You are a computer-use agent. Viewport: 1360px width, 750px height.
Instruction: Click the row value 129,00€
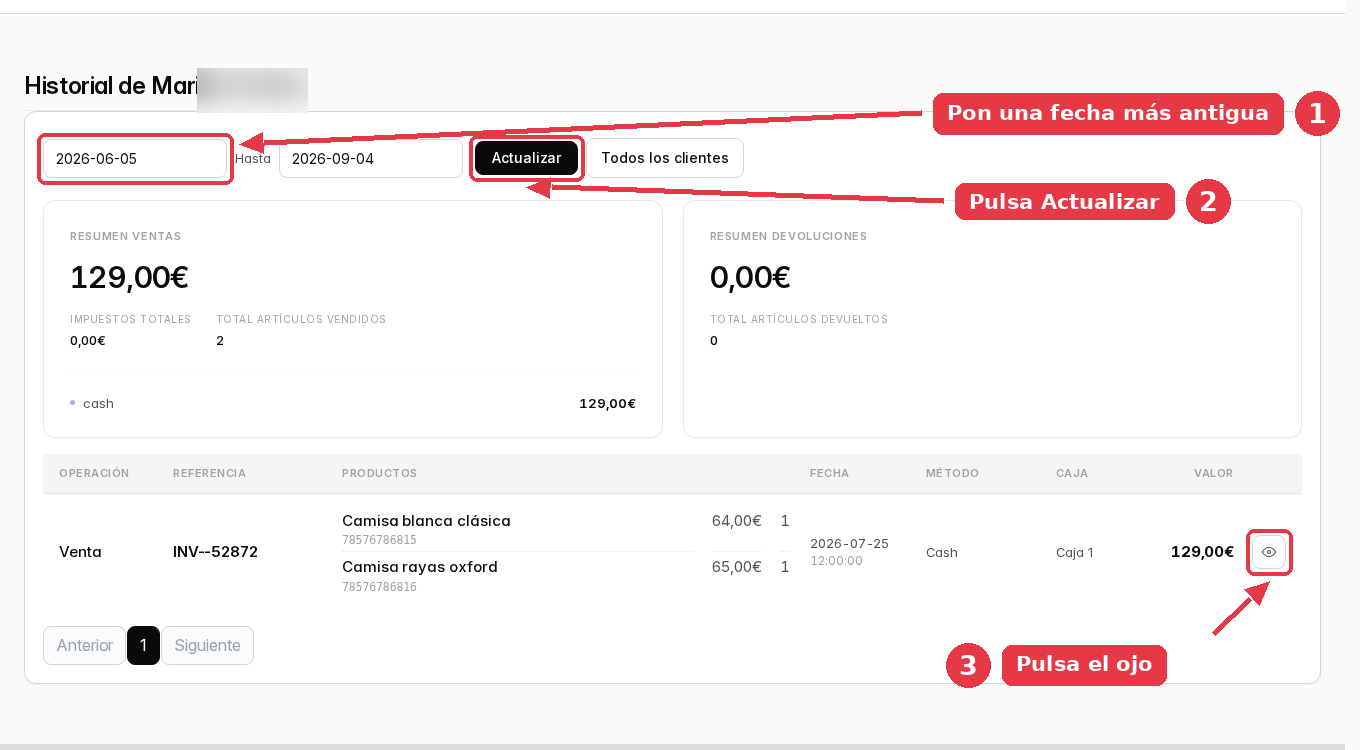(x=1202, y=552)
